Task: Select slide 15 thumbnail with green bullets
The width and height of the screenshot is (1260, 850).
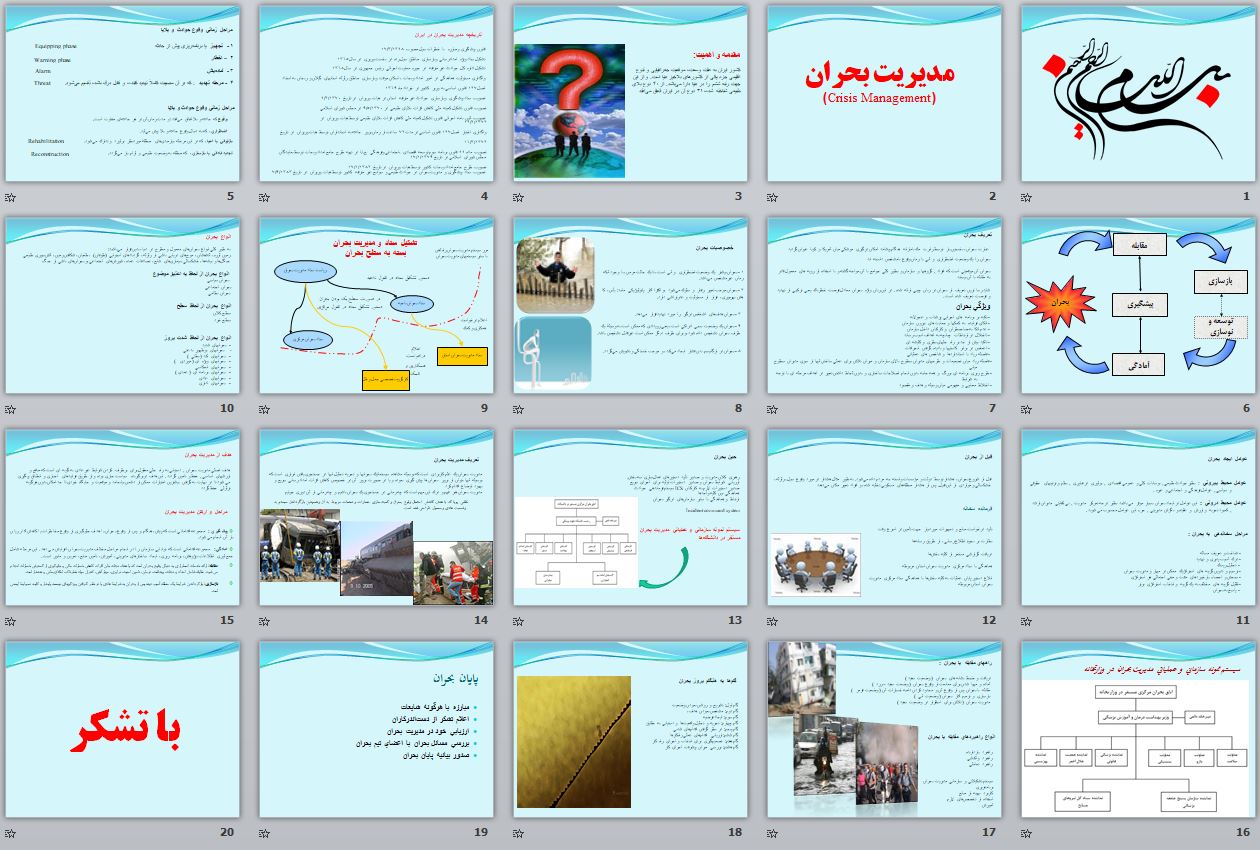Action: pyautogui.click(x=122, y=518)
